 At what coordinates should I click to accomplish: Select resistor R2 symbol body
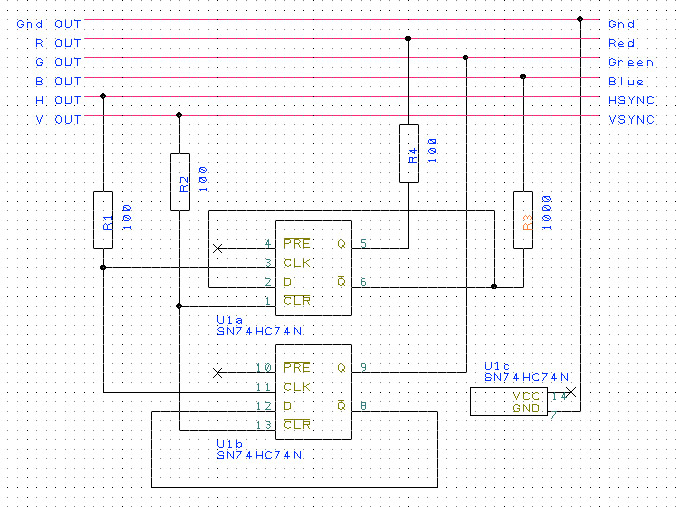(179, 181)
